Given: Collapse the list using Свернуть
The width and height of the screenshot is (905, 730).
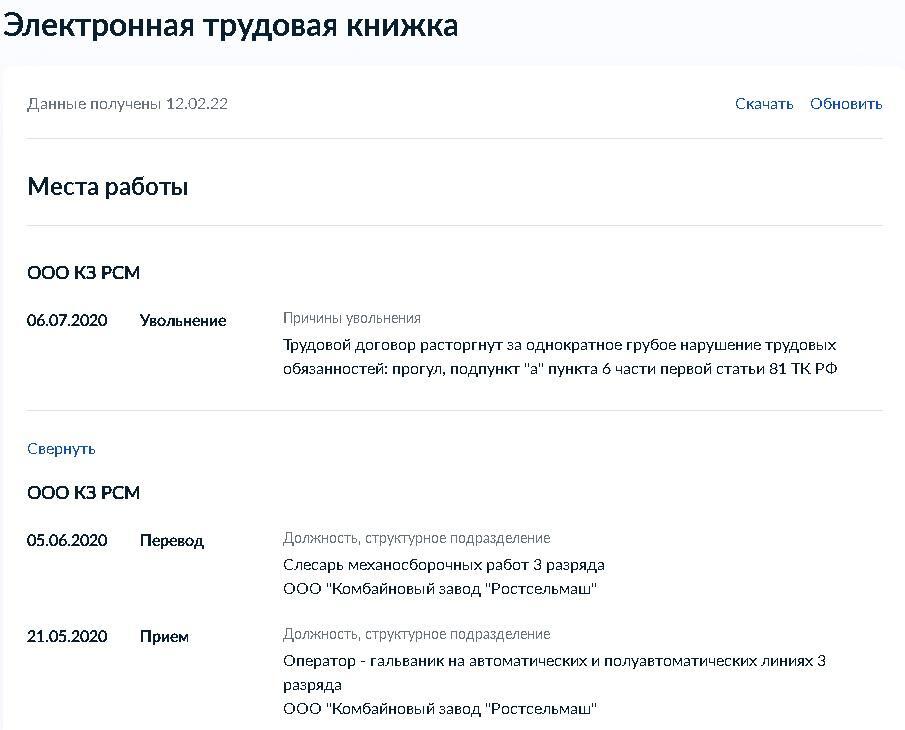Looking at the screenshot, I should pos(61,449).
